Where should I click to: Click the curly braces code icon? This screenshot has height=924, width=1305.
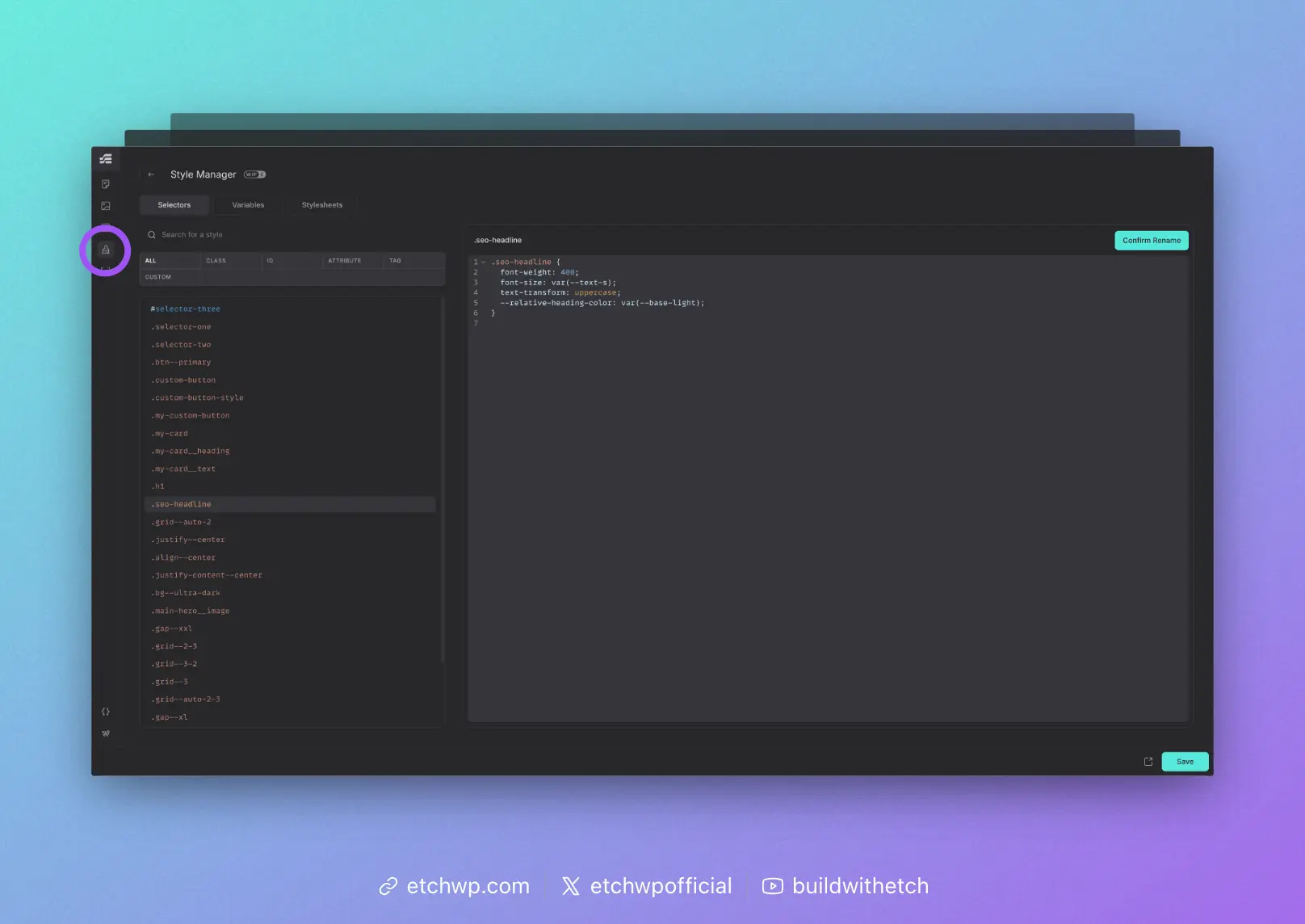(x=106, y=712)
